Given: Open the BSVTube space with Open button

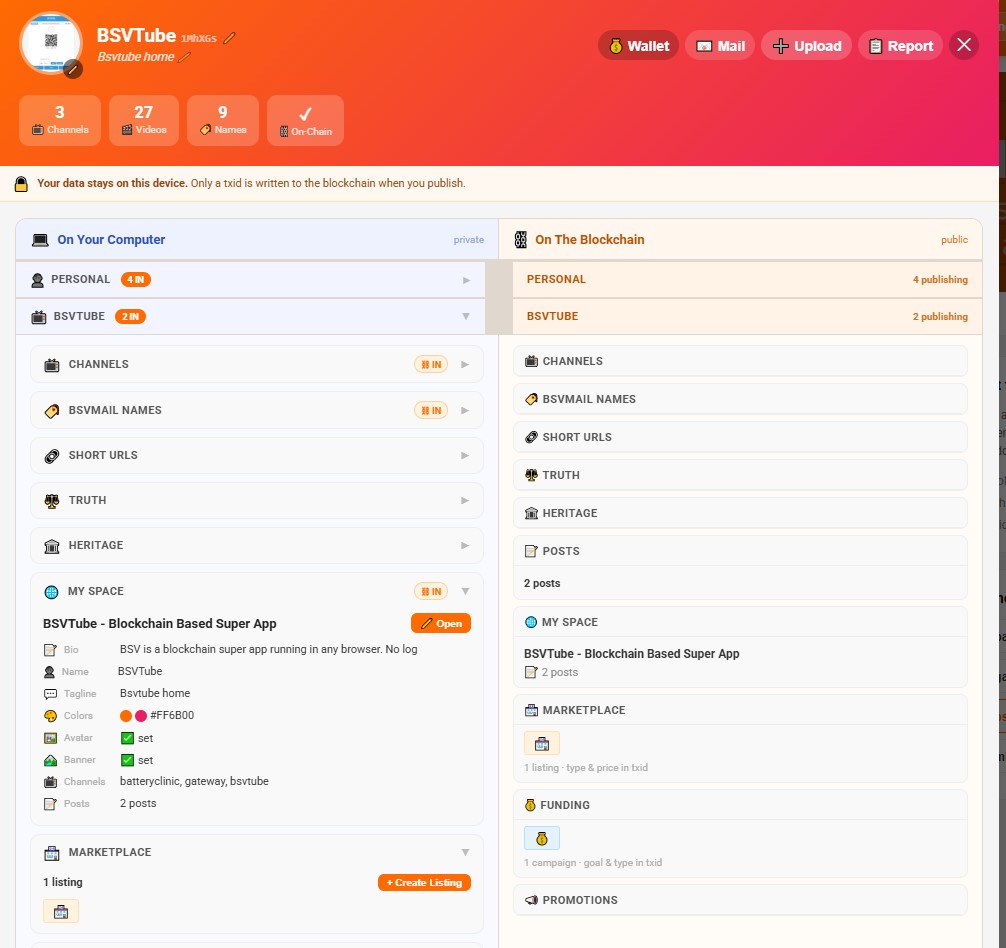Looking at the screenshot, I should click(441, 623).
